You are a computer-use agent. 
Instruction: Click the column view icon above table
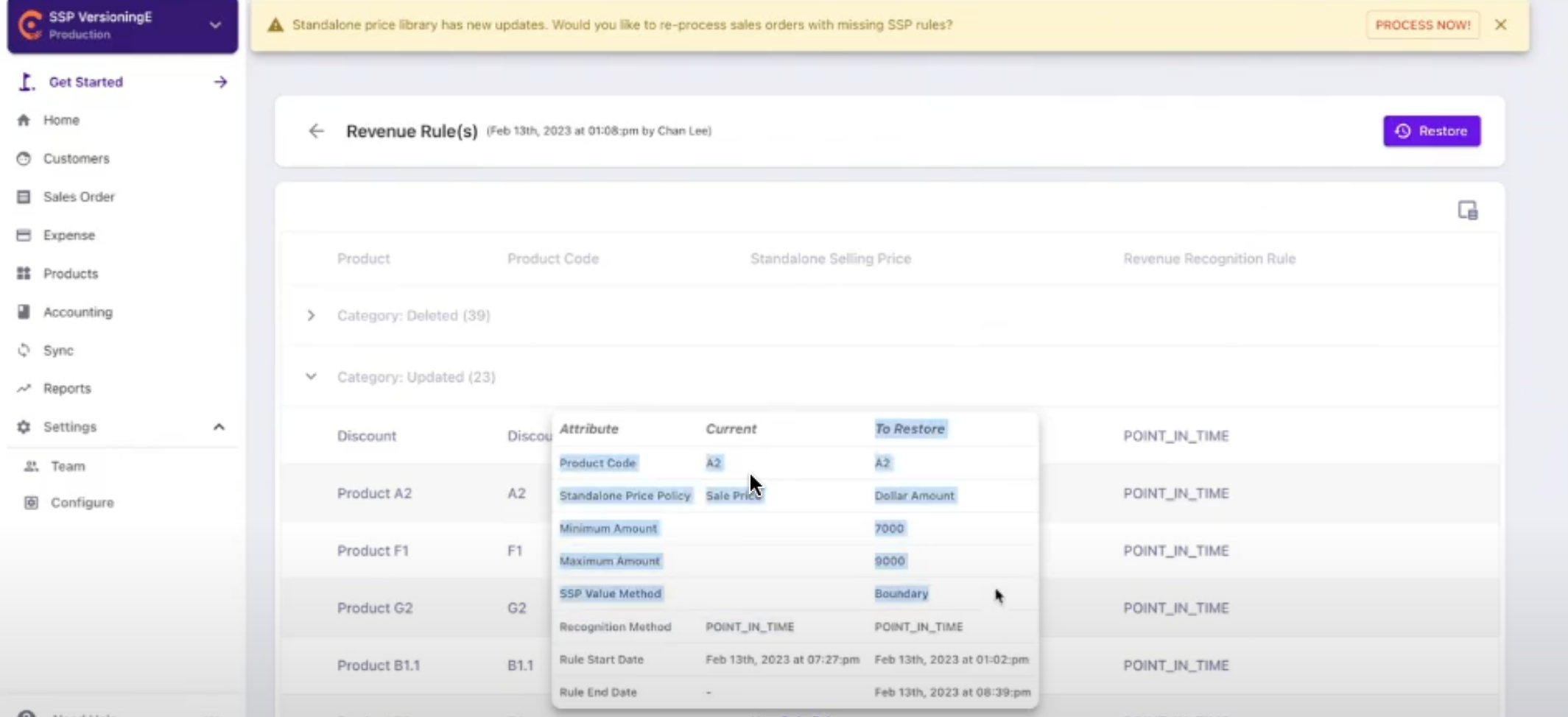[x=1467, y=211]
